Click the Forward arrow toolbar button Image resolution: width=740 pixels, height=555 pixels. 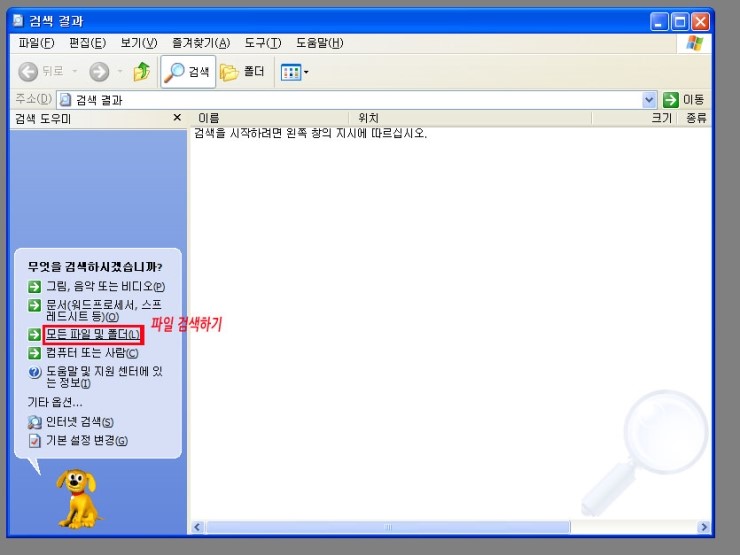pyautogui.click(x=98, y=72)
